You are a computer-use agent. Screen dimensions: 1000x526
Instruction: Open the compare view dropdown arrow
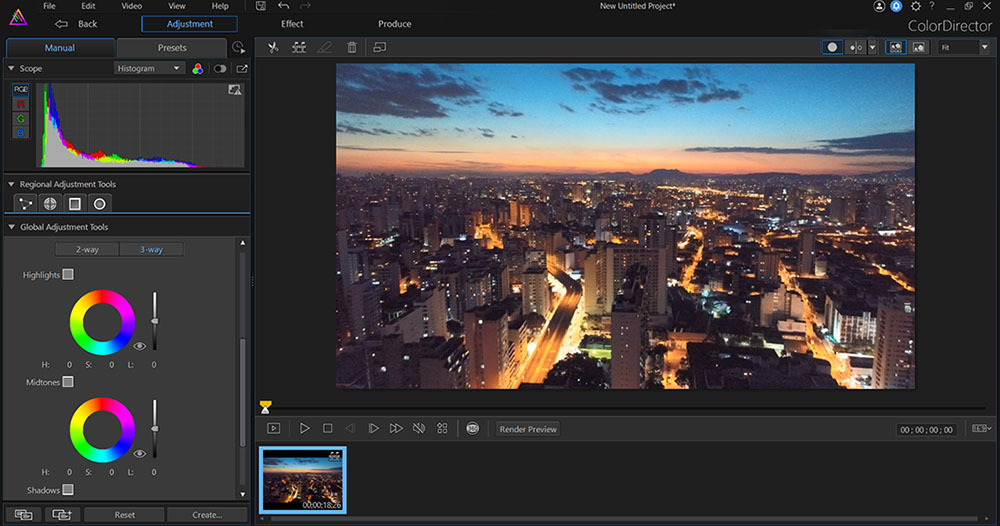coord(872,47)
